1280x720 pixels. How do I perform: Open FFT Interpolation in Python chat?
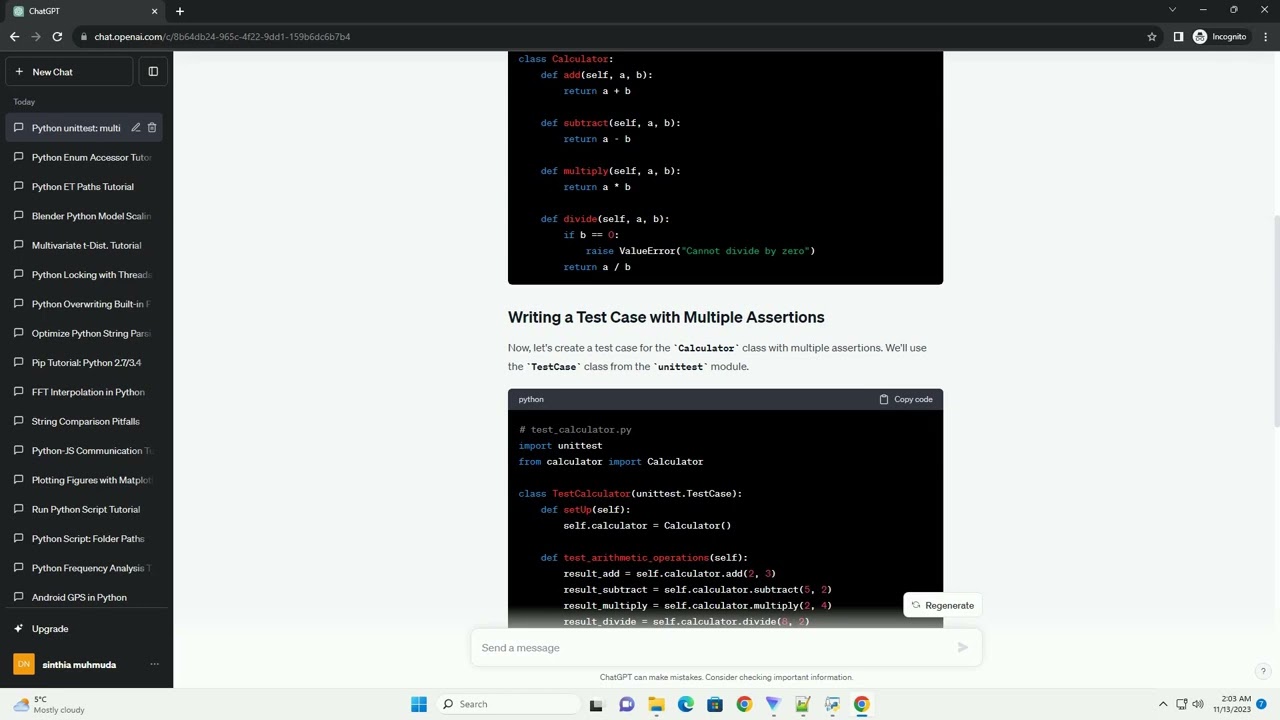(x=84, y=392)
